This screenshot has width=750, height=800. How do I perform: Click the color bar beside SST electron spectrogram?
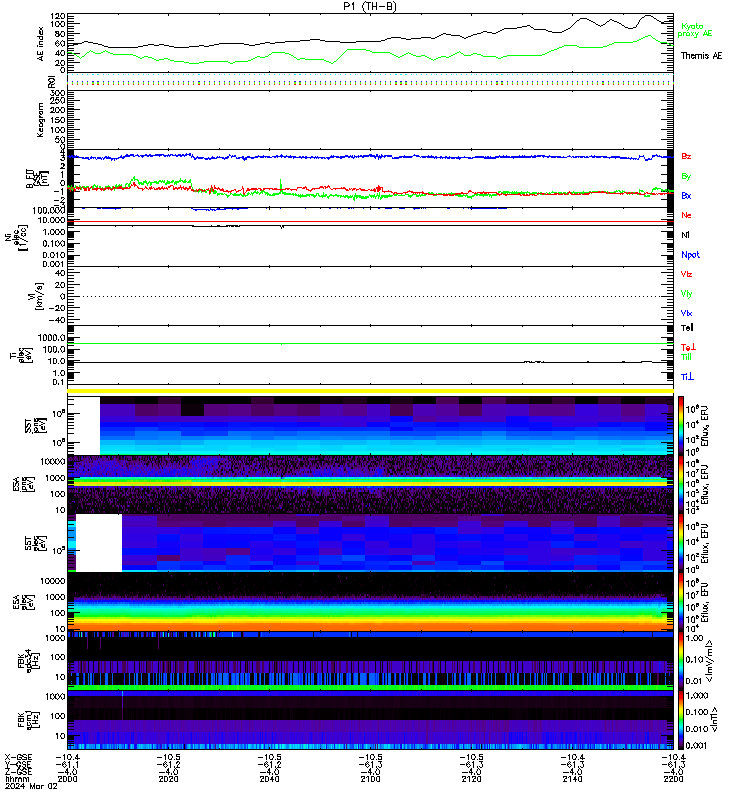coord(681,543)
